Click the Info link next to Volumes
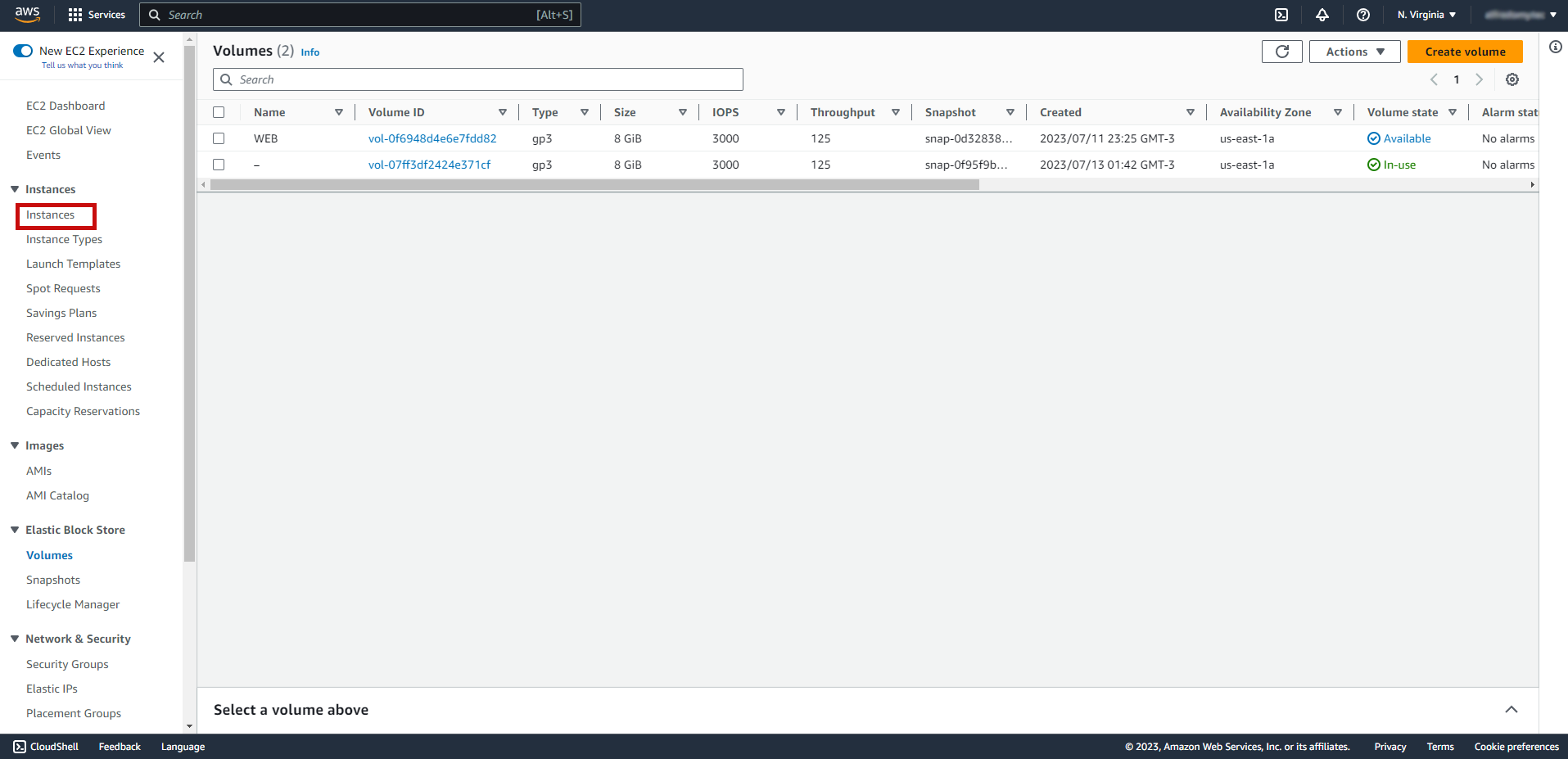 point(310,52)
